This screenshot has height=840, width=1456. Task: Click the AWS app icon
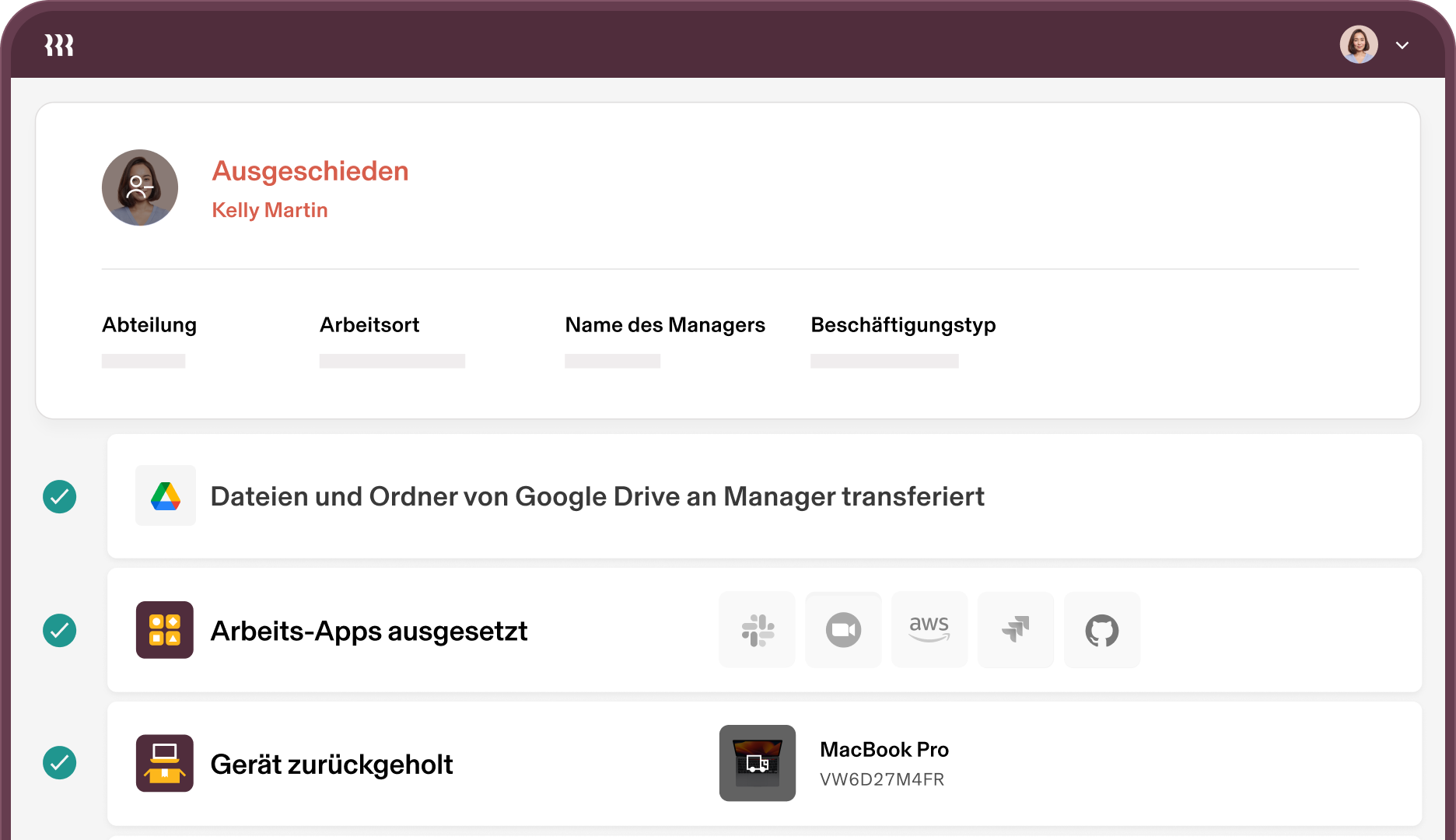[929, 630]
